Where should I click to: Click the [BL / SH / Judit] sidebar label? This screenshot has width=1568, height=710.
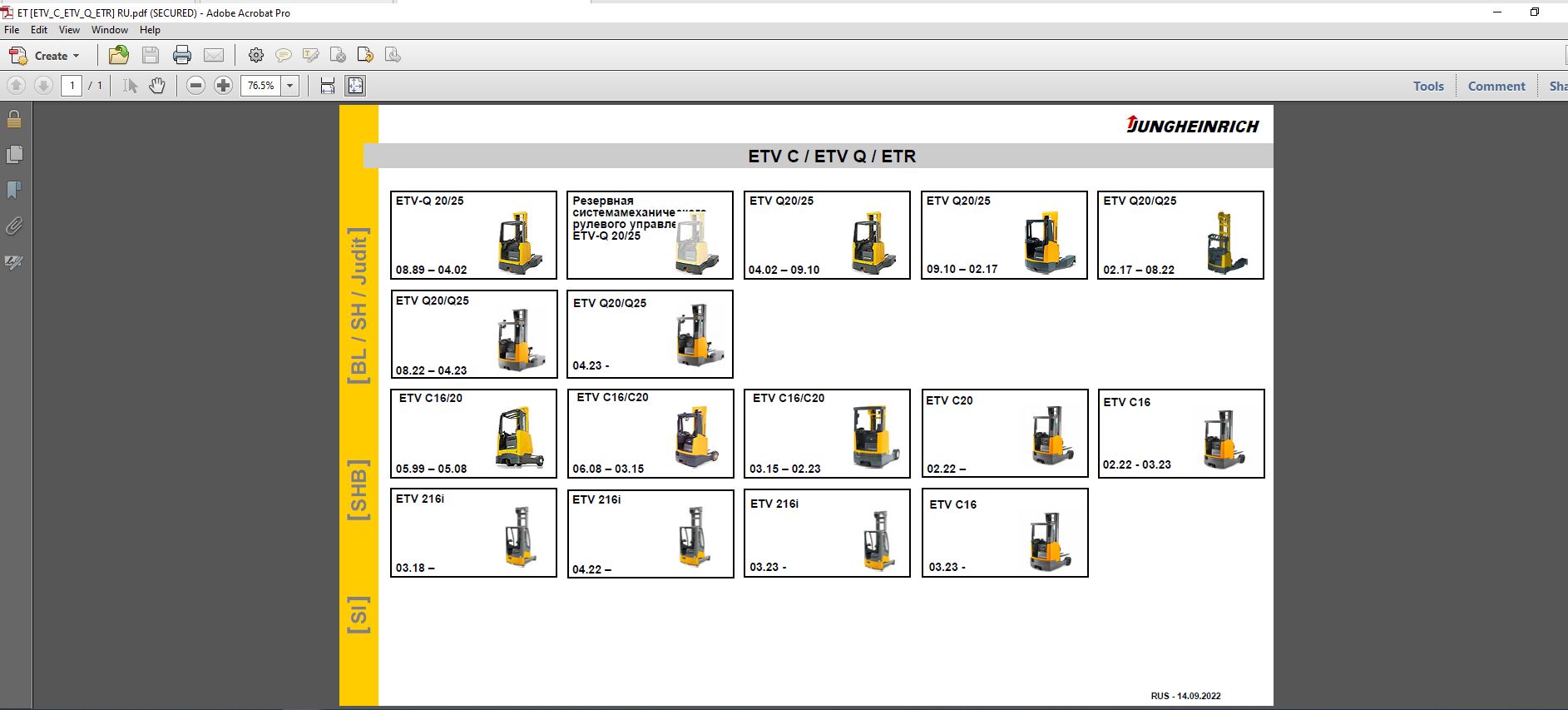[x=359, y=305]
